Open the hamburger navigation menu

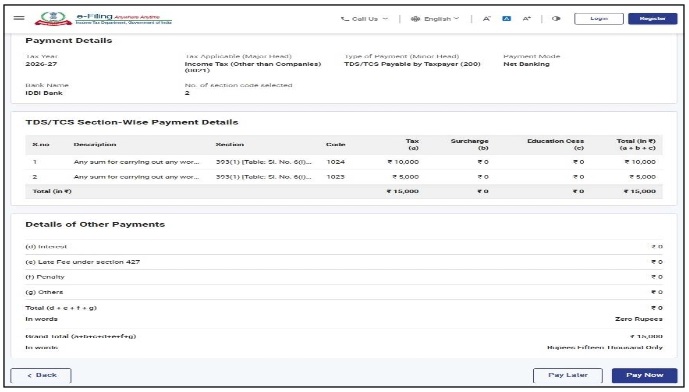tap(19, 18)
